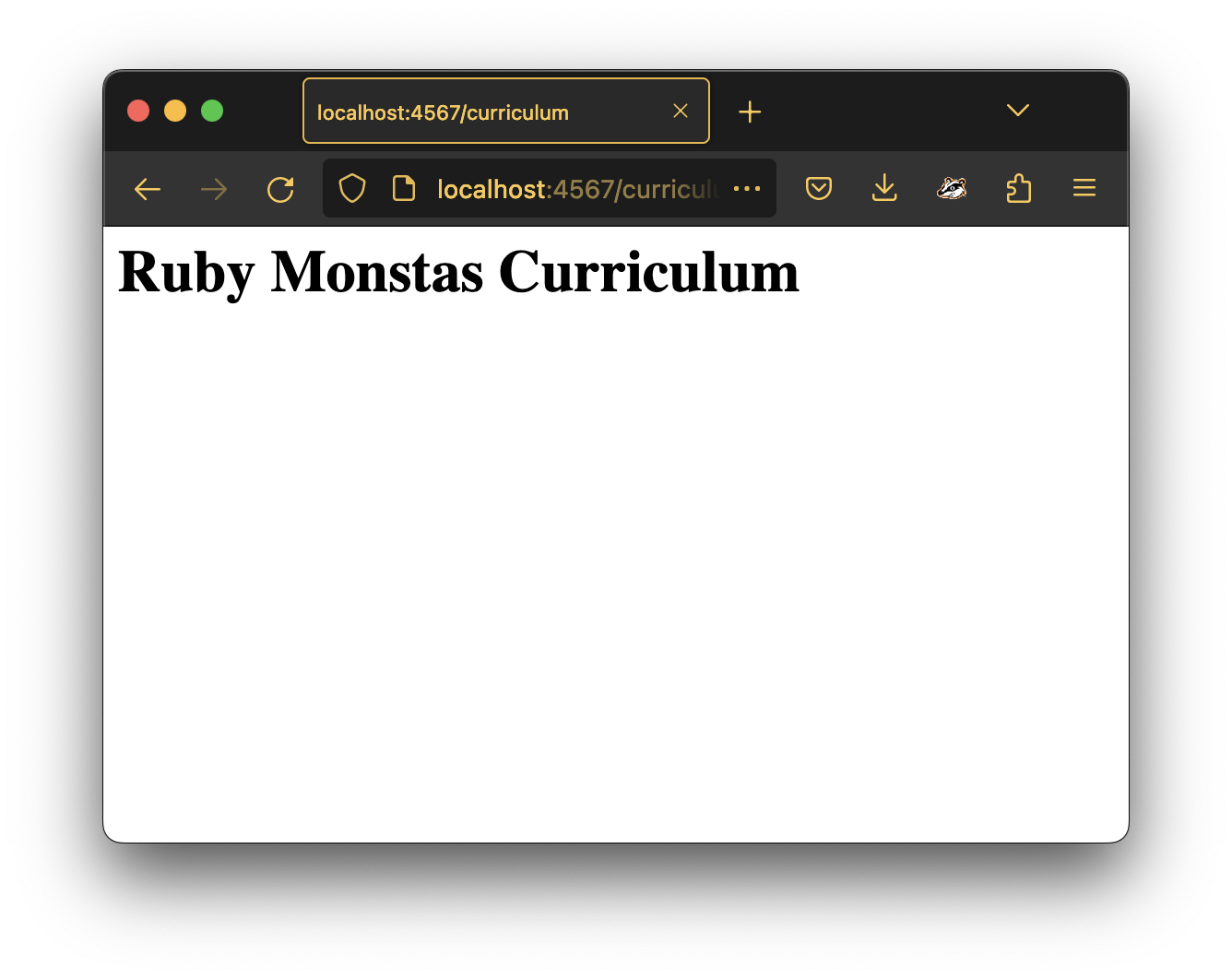Click the green fullscreen traffic light

211,111
